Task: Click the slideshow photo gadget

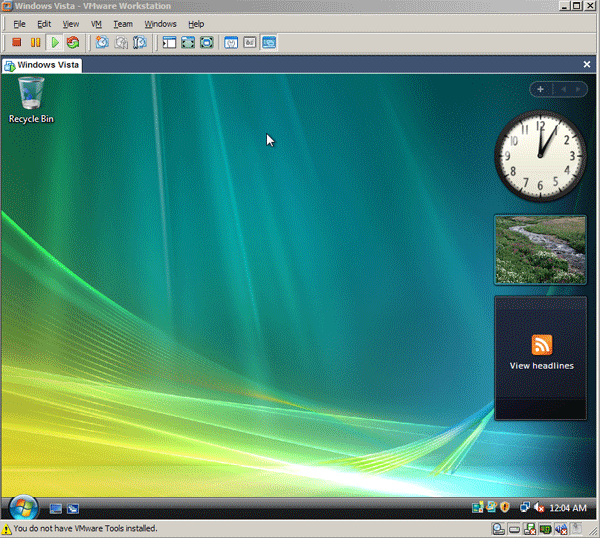Action: (x=540, y=249)
